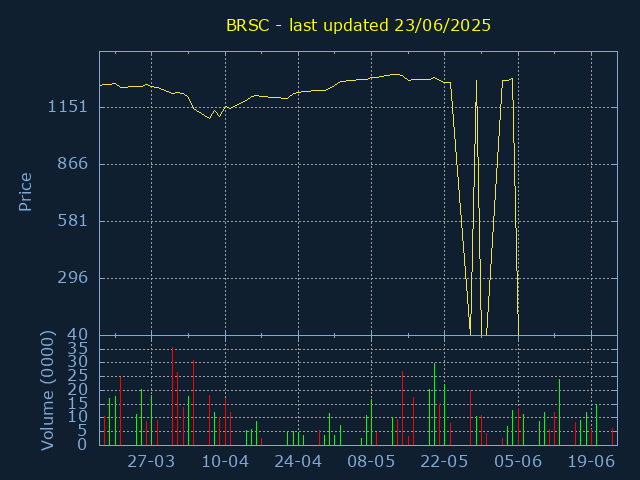640x480 pixels.
Task: Click the vertical Price axis title
Action: 25,192
